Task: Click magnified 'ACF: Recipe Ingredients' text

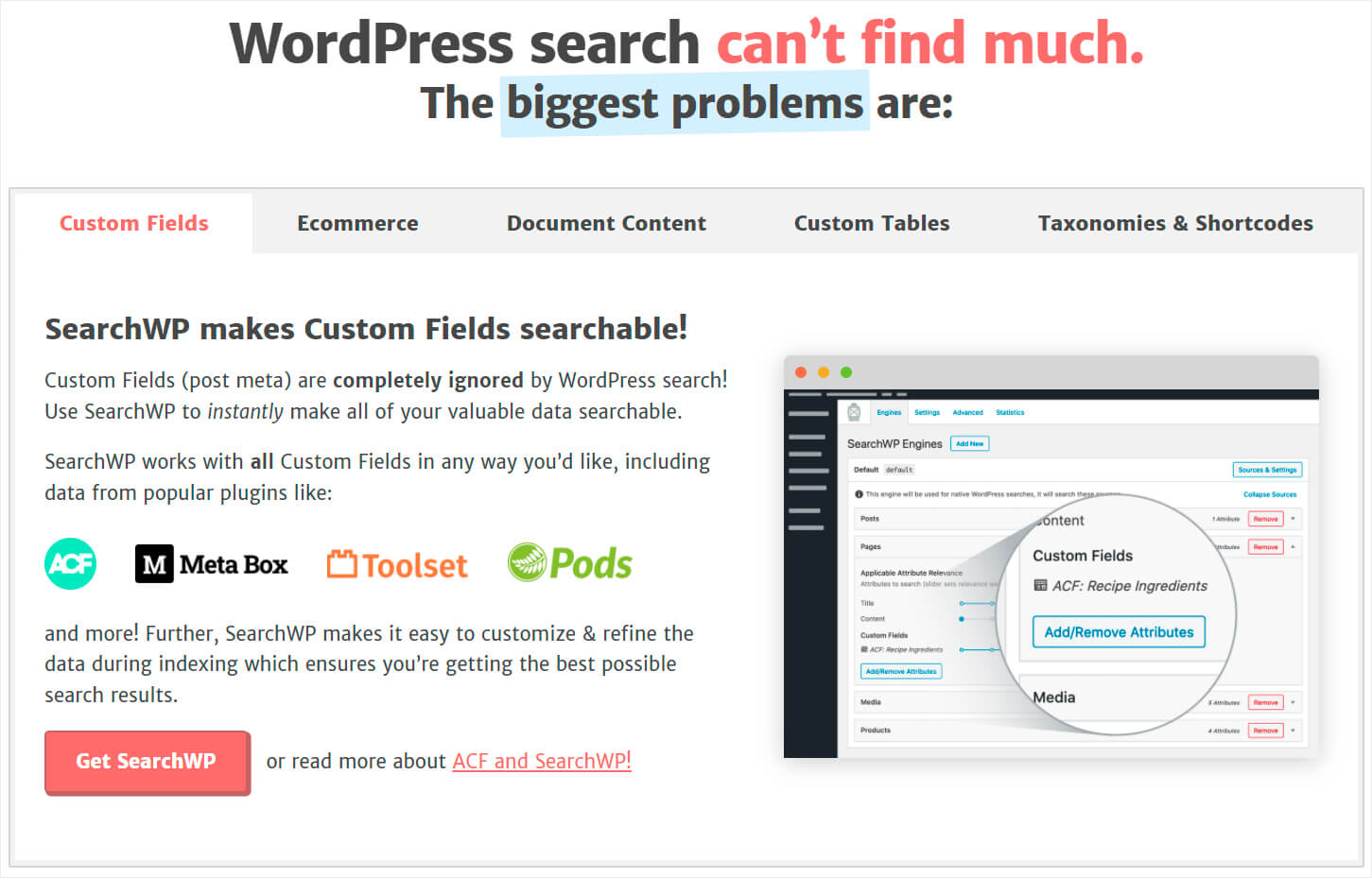Action: point(1130,586)
